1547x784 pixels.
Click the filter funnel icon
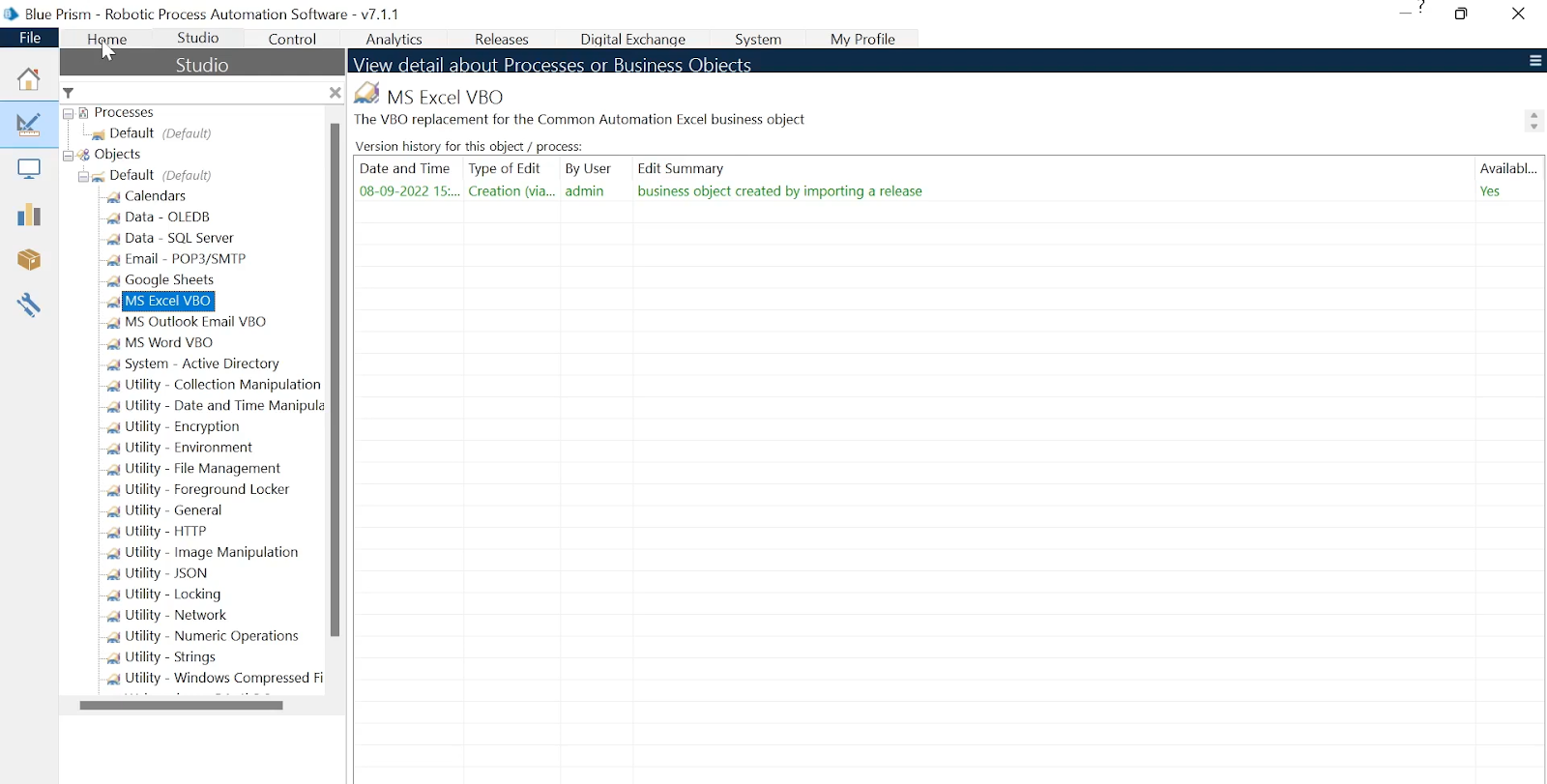69,93
